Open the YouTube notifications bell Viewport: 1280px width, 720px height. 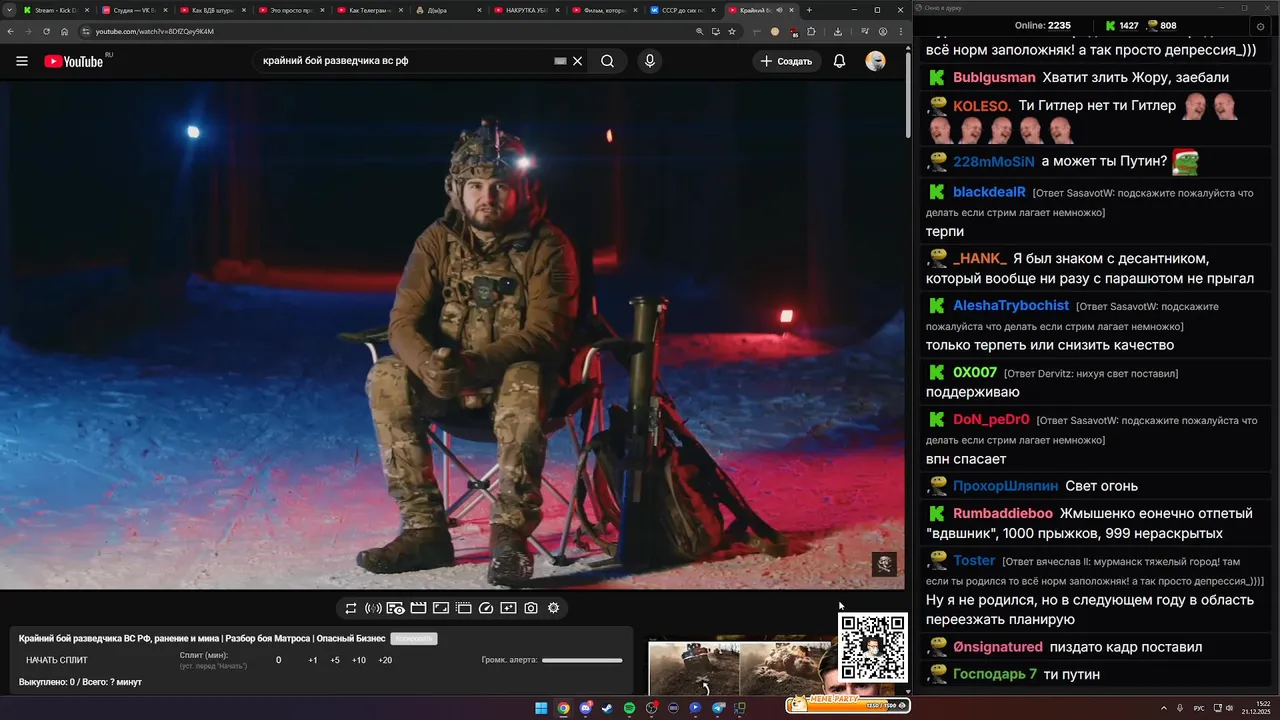[x=840, y=61]
